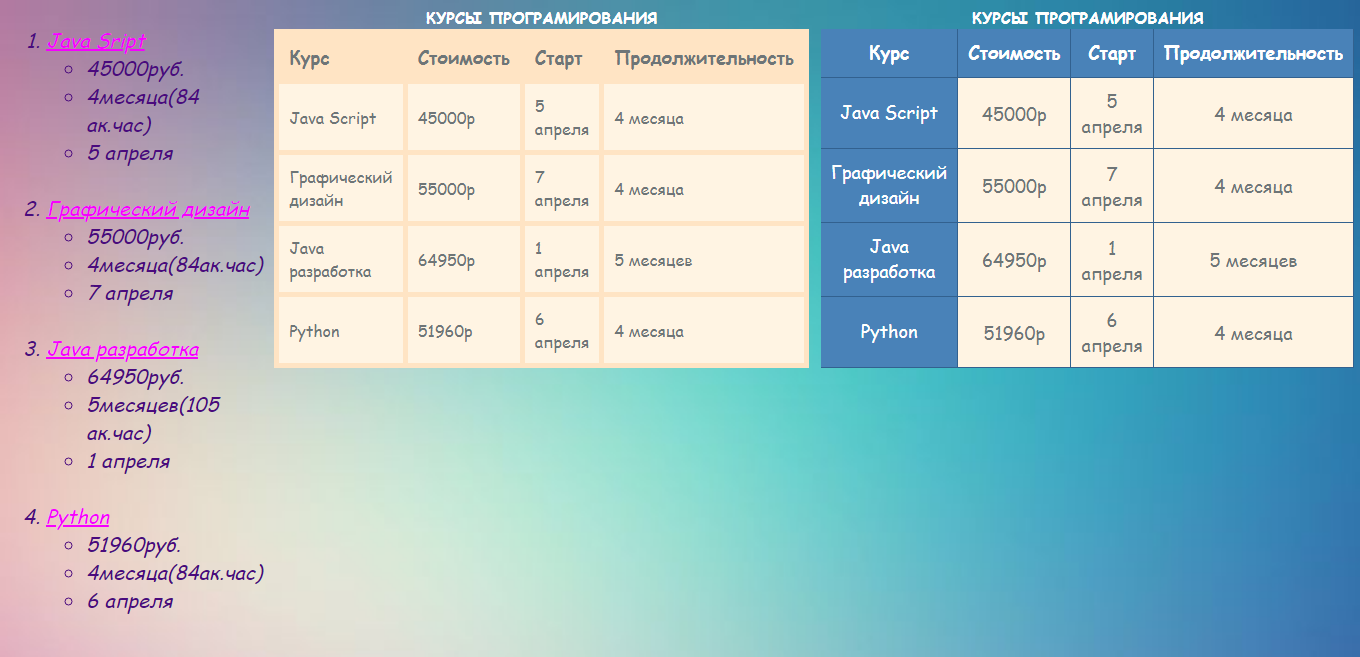Click the "45000руб." bullet item in the list

point(135,69)
